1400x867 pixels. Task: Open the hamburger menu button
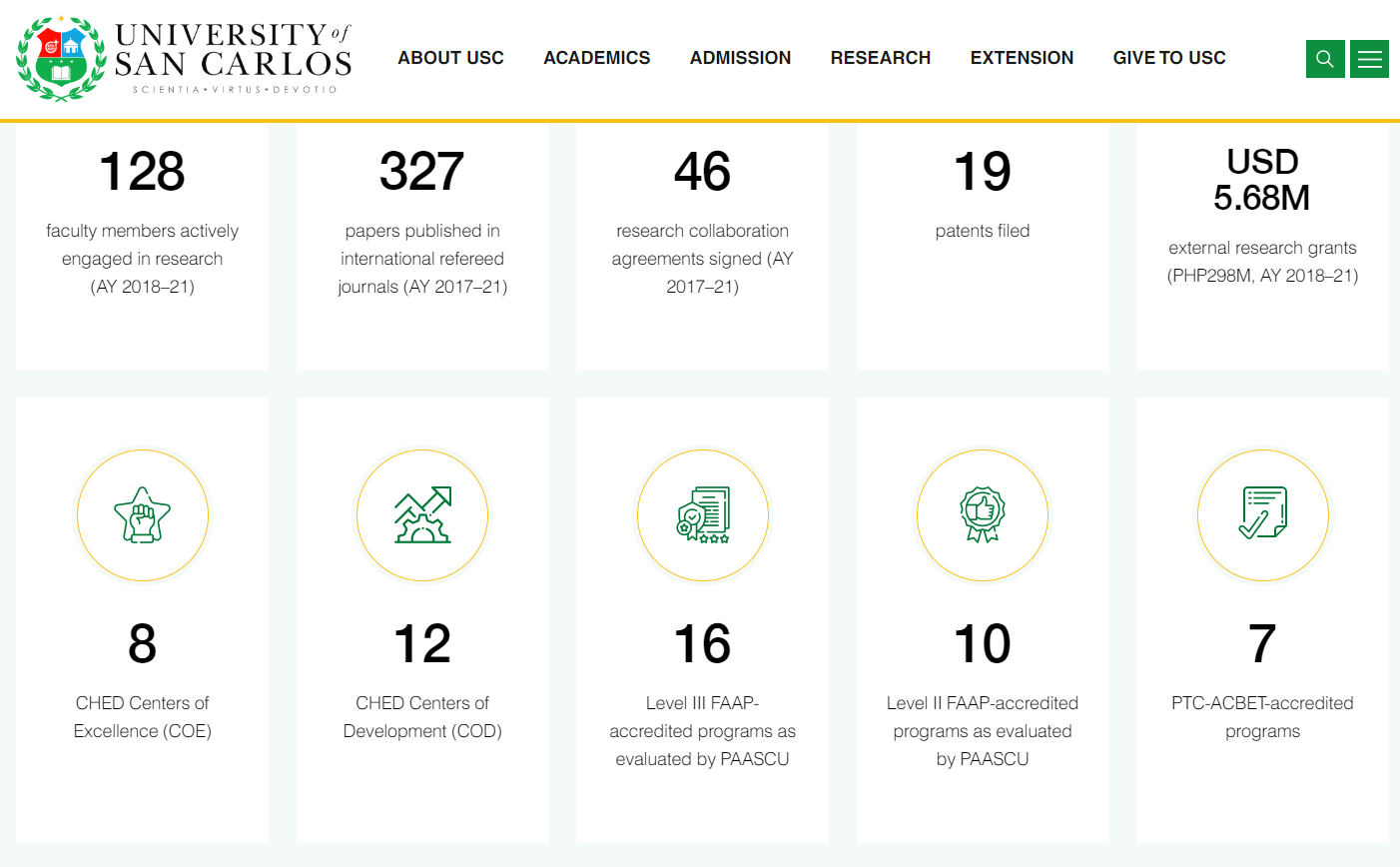1369,59
